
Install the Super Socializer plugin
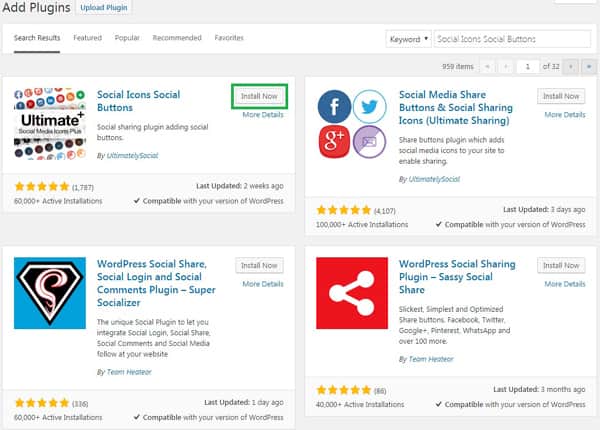tap(259, 265)
